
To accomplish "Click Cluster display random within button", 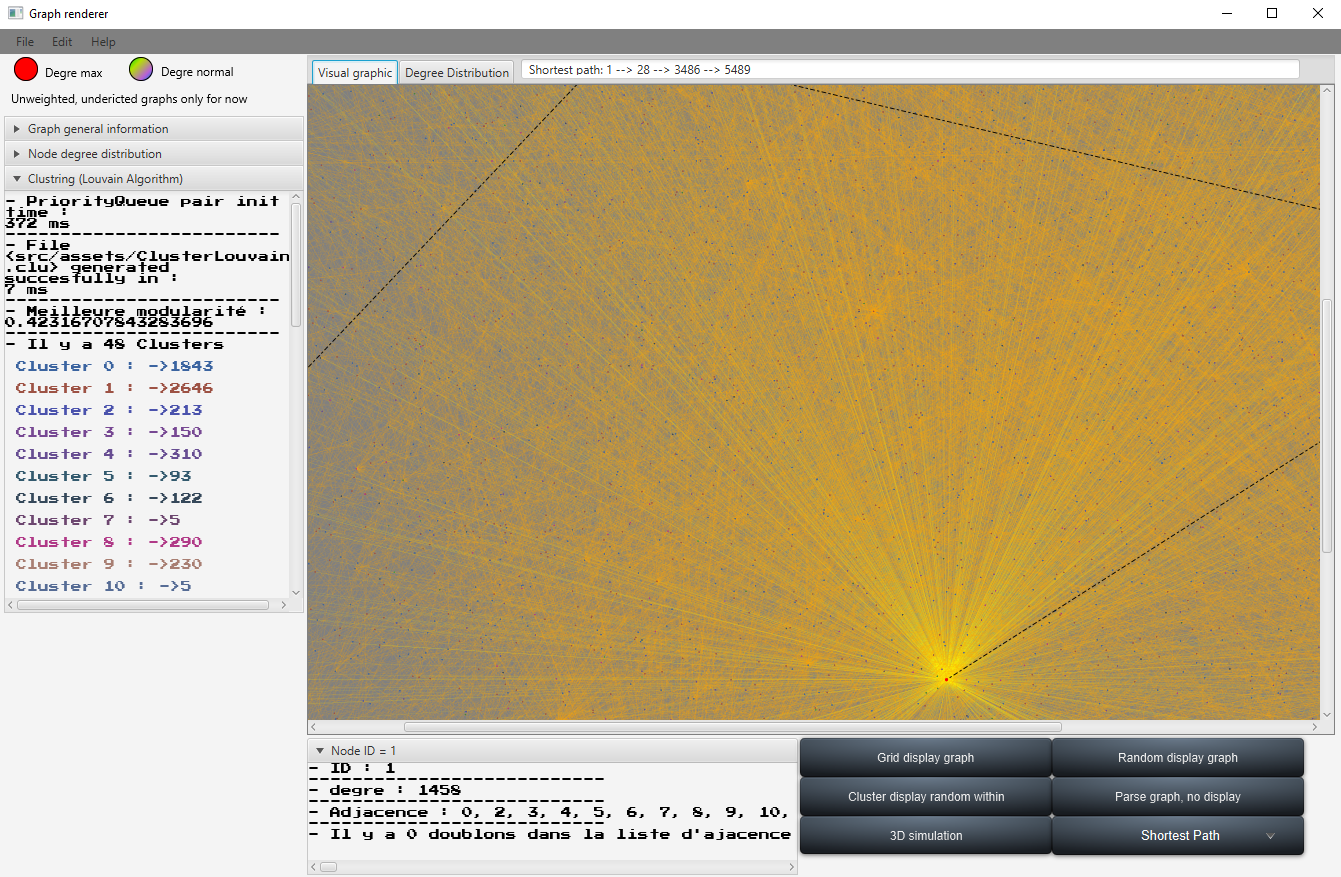I will 925,797.
